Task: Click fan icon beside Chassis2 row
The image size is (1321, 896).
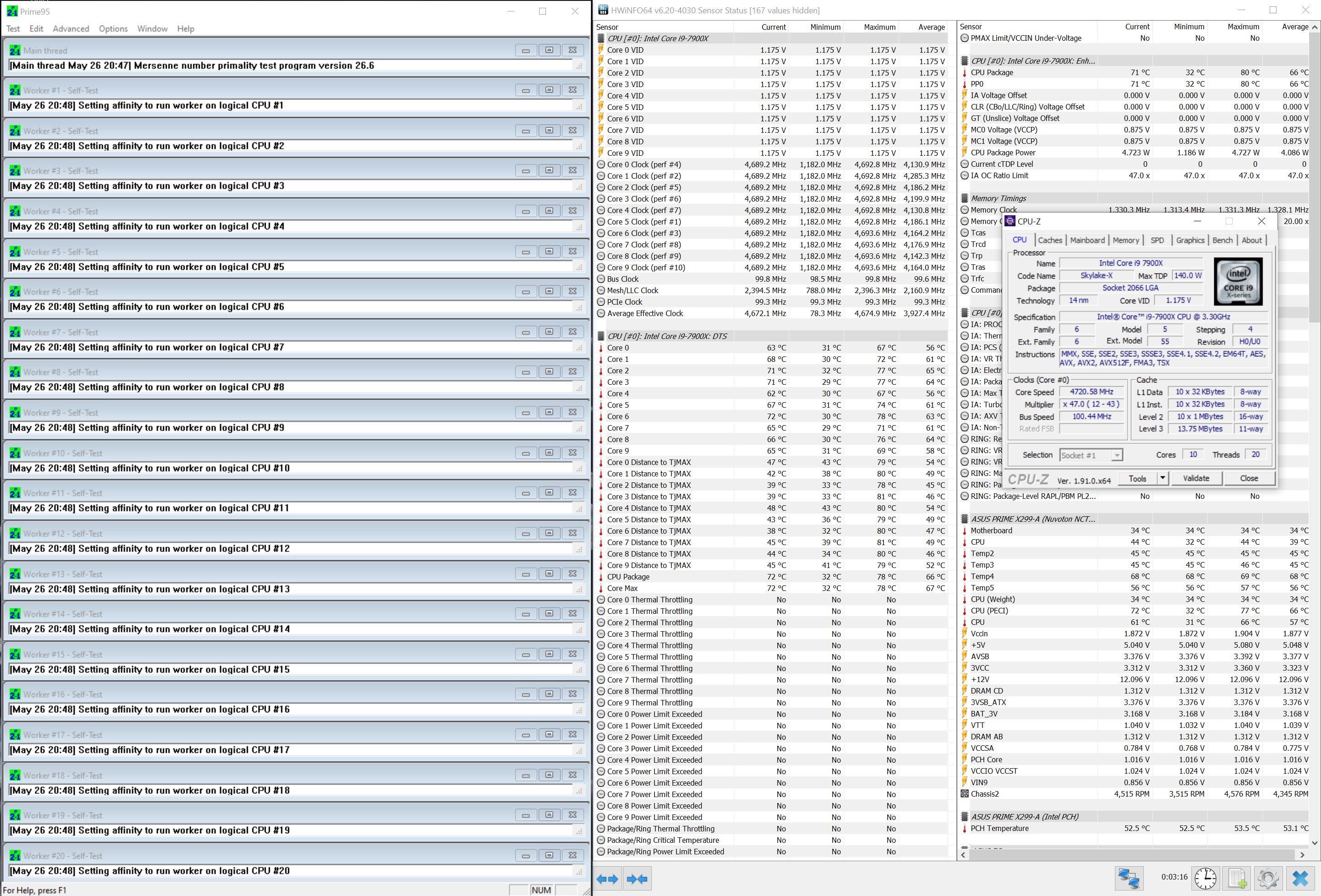Action: [965, 794]
